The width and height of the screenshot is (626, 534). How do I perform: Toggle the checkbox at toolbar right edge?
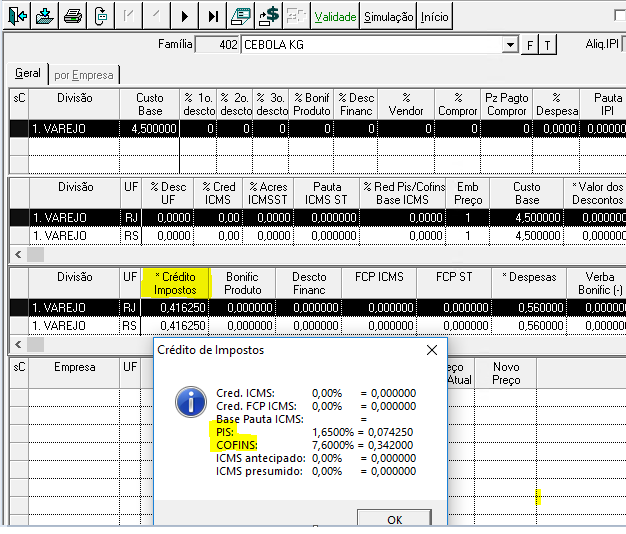(x=620, y=16)
